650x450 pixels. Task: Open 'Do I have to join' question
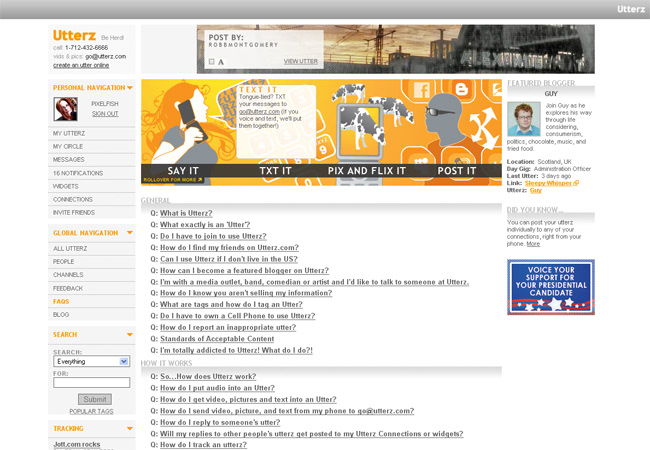click(213, 236)
